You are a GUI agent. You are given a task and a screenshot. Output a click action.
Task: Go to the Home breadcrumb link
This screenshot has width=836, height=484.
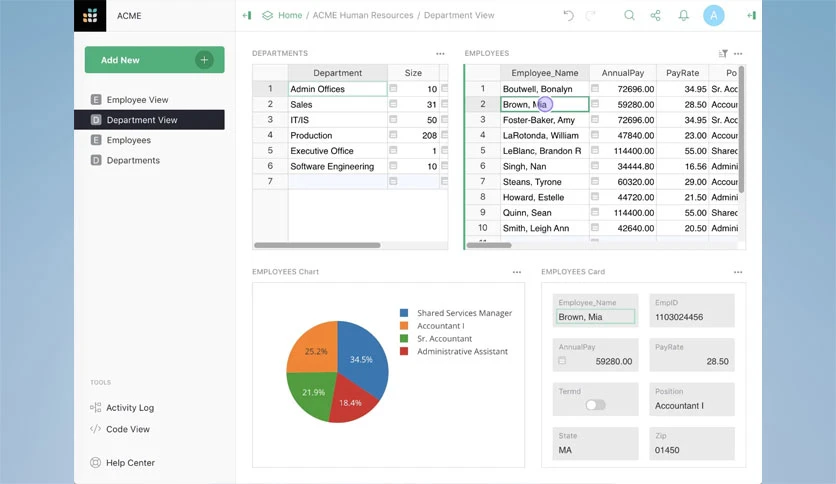coord(290,15)
